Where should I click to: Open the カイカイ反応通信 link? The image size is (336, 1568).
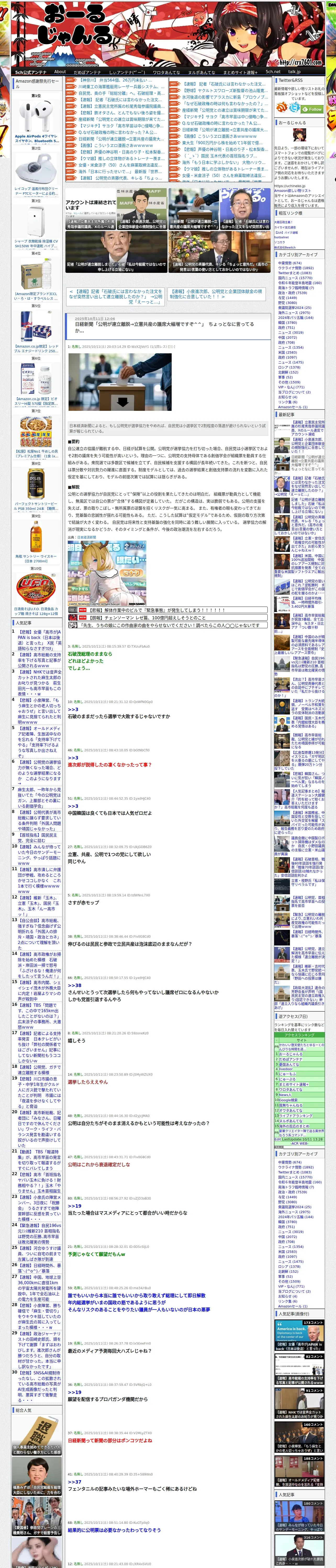(285, 227)
